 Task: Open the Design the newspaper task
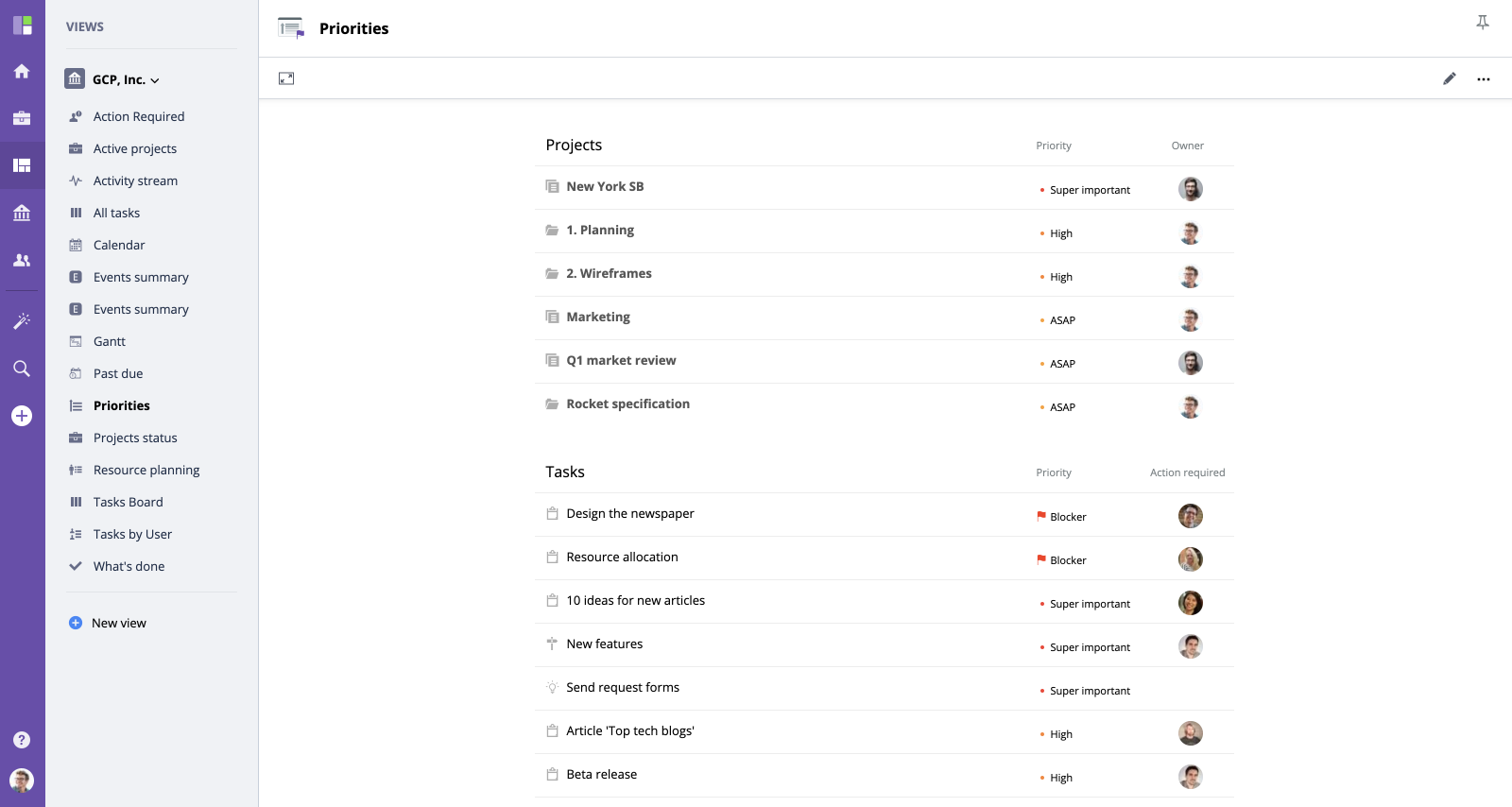tap(630, 513)
